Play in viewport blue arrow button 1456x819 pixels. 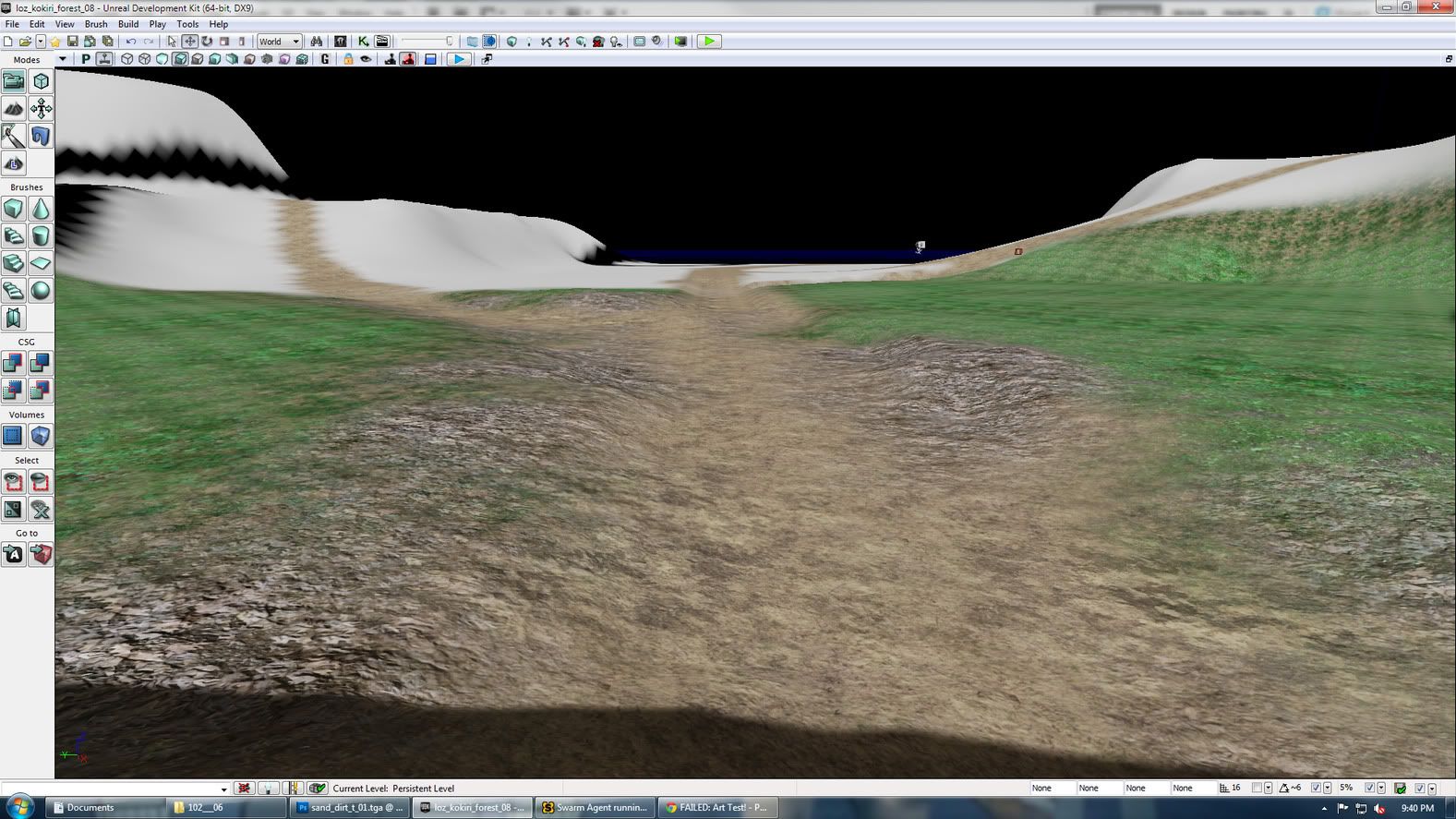(x=458, y=59)
